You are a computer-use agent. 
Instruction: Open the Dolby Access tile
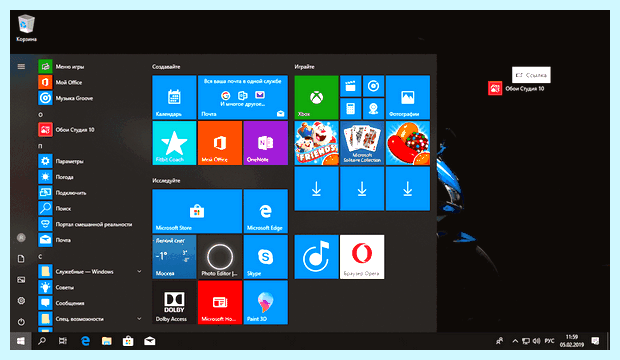coord(174,302)
